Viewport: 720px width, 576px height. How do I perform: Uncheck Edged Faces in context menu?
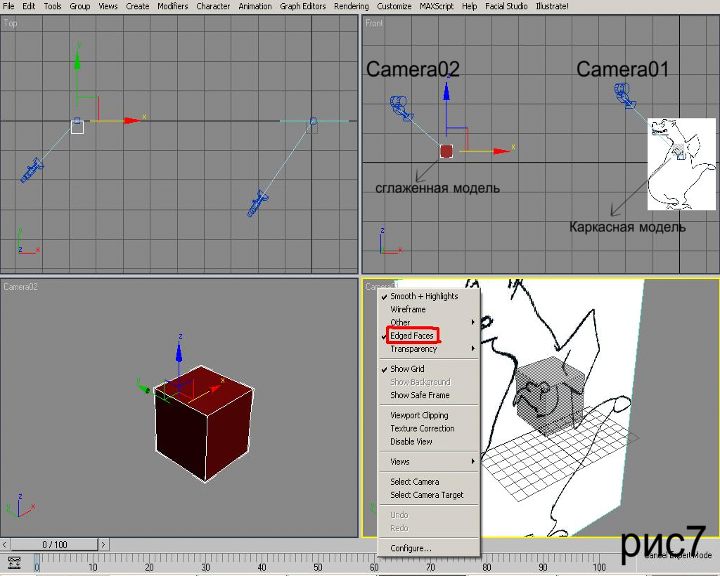tap(412, 336)
